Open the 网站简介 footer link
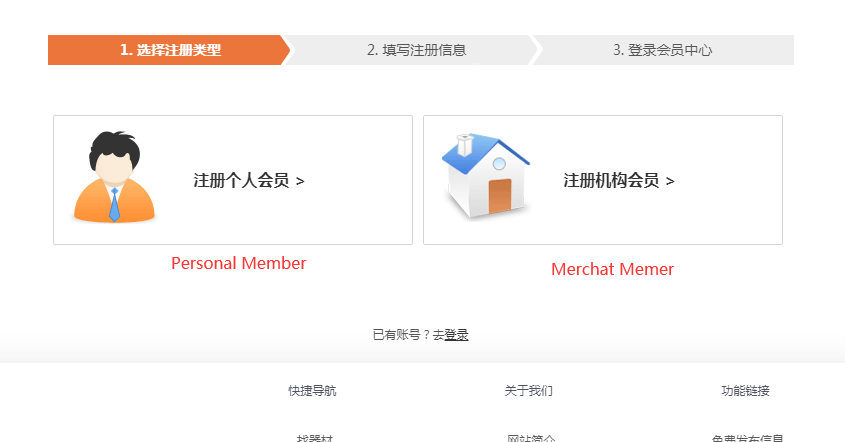845x442 pixels. point(530,438)
